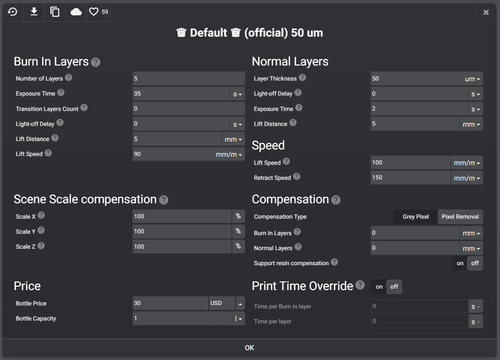Image resolution: width=500 pixels, height=360 pixels.
Task: Open help icon beside Transition Layers Count
Action: point(84,108)
